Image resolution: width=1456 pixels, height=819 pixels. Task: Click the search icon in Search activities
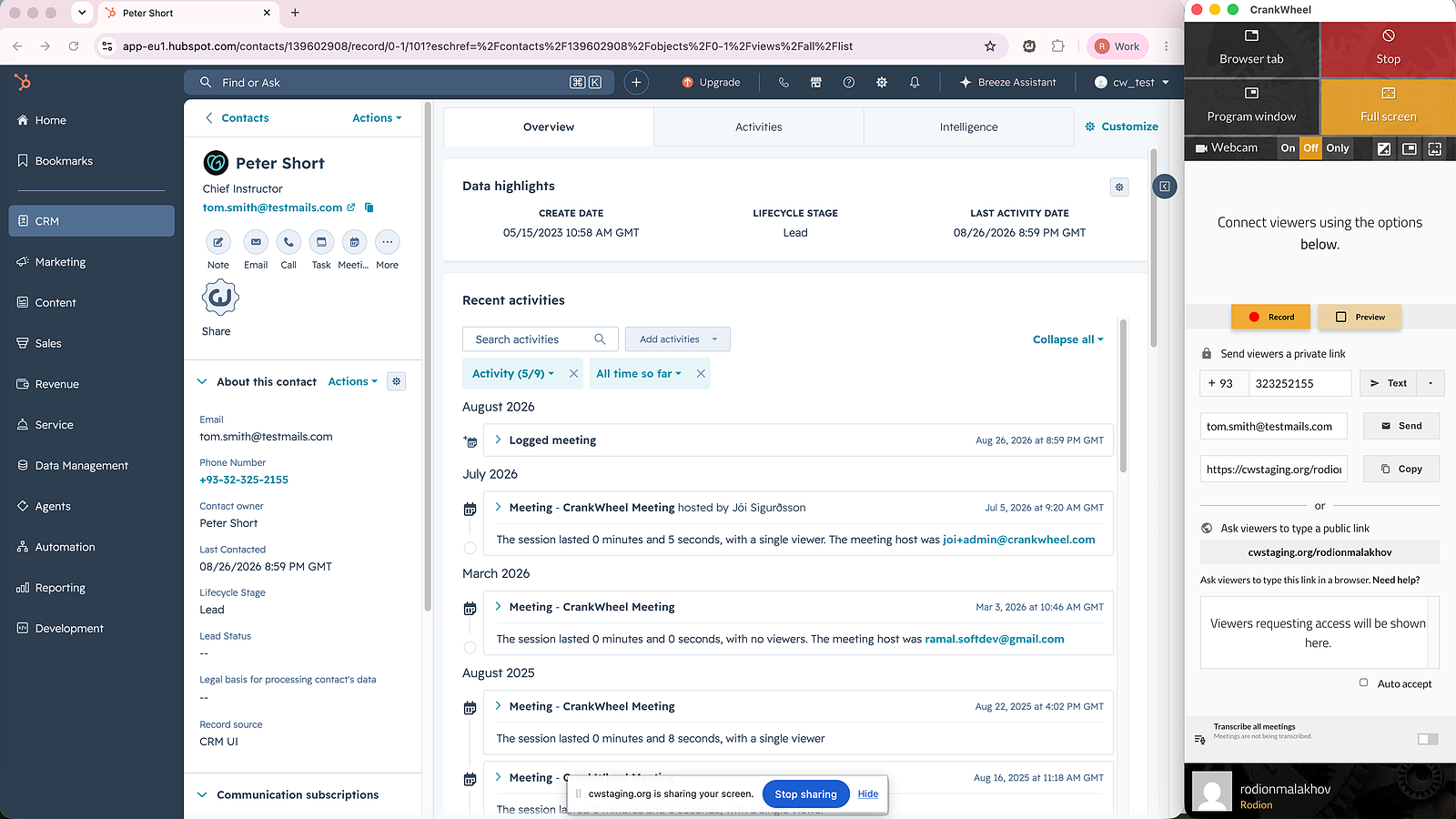[x=600, y=339]
